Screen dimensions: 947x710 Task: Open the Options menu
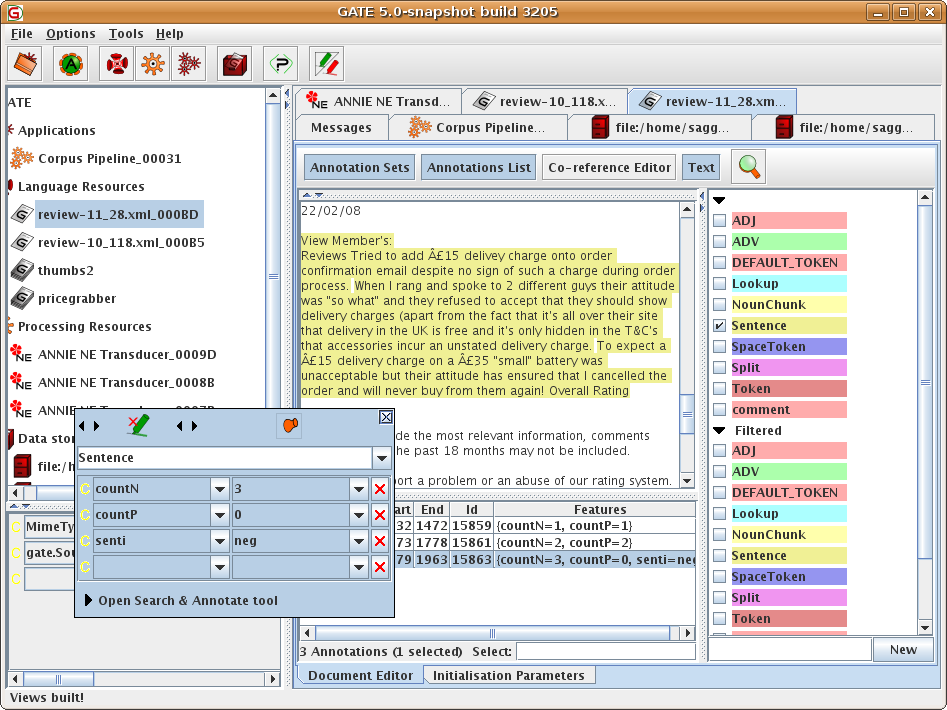(x=71, y=34)
